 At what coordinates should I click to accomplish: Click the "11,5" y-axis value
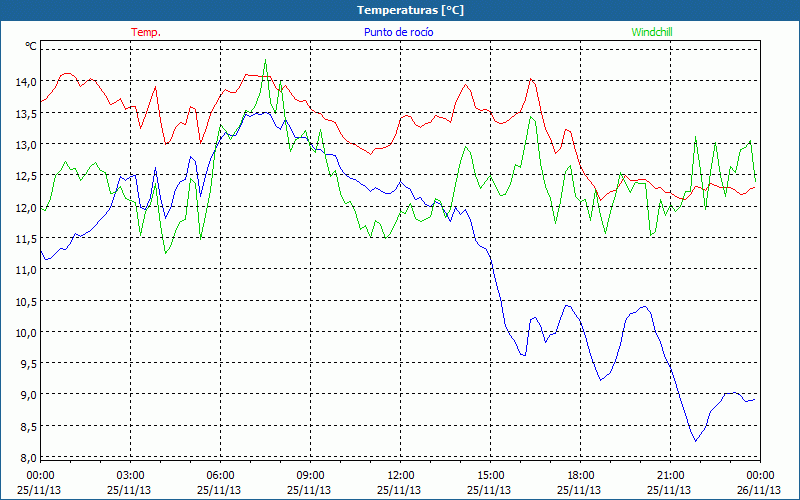[x=26, y=239]
